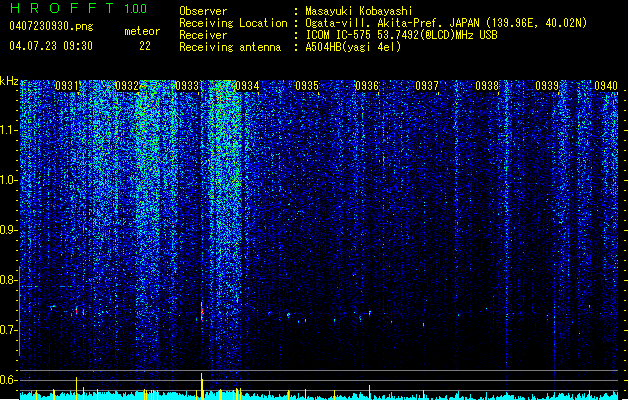The width and height of the screenshot is (629, 400).
Task: Click the 'meteor' count label
Action: click(x=142, y=31)
